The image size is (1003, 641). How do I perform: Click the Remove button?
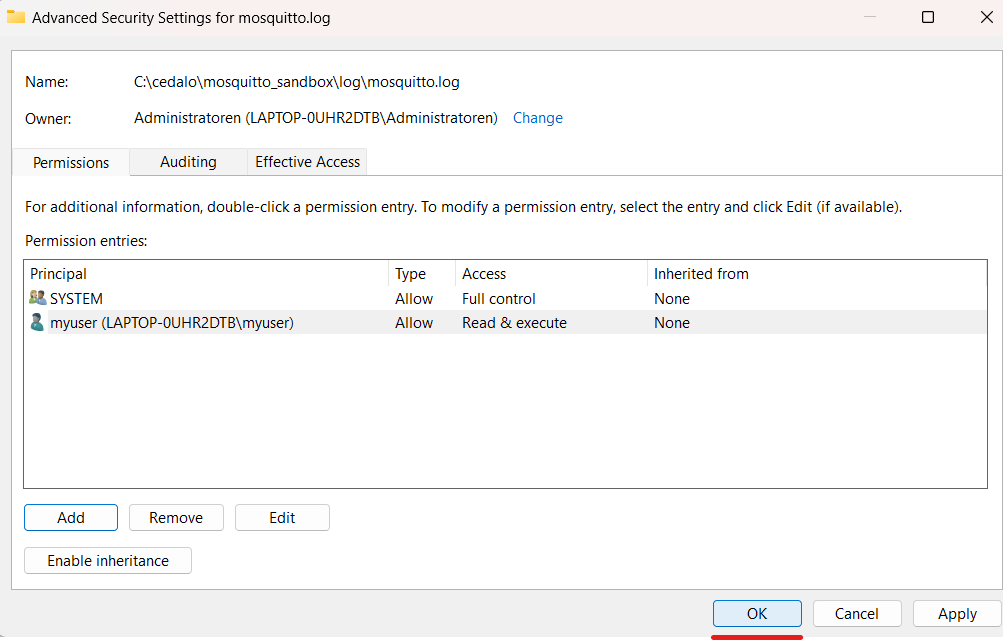(176, 517)
